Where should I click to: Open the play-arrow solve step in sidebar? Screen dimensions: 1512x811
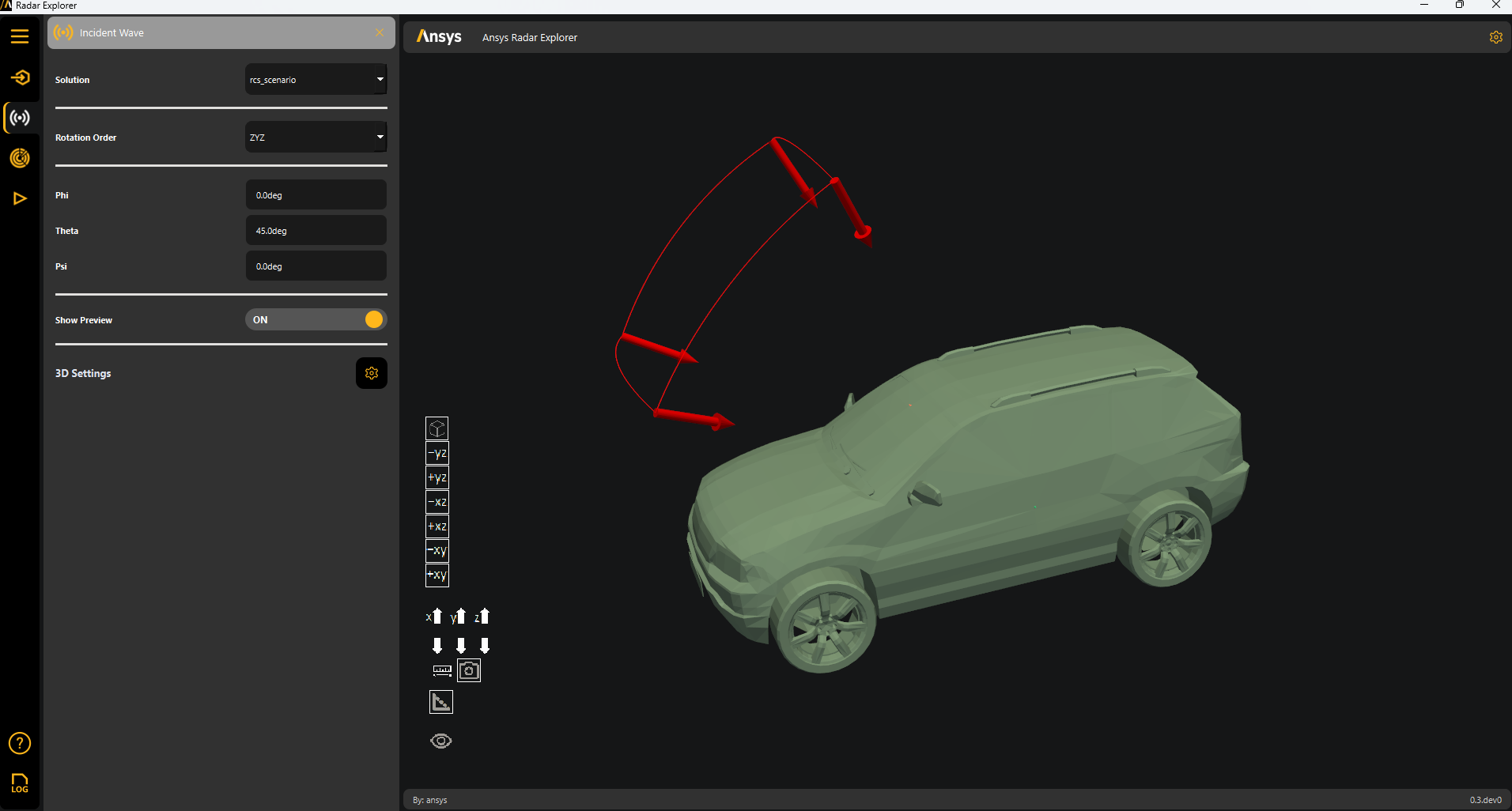point(20,198)
